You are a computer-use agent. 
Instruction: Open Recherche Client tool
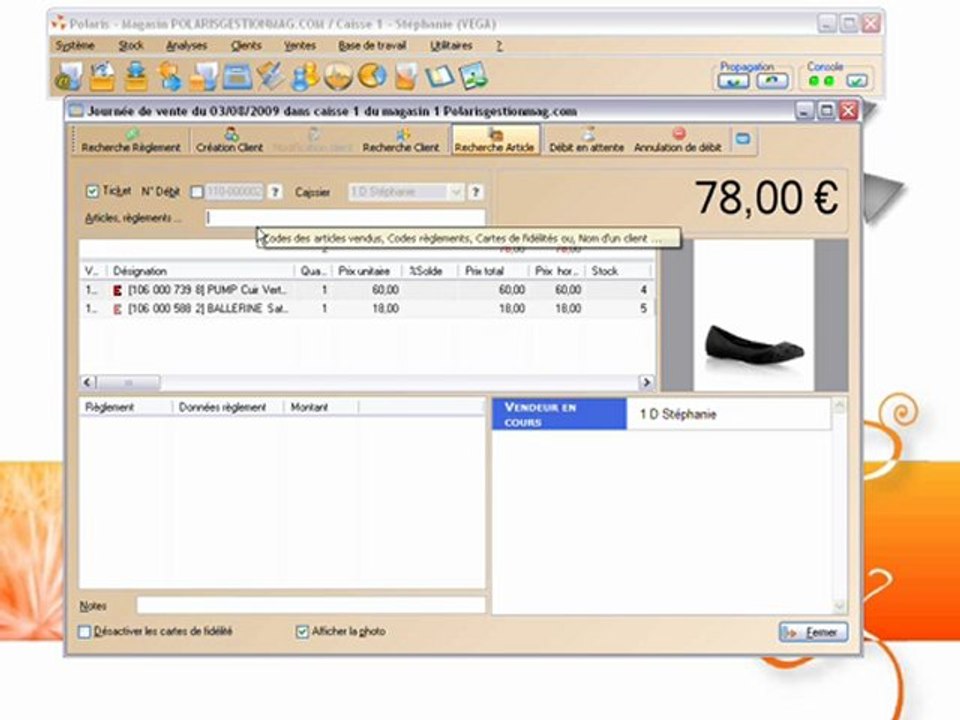click(401, 141)
